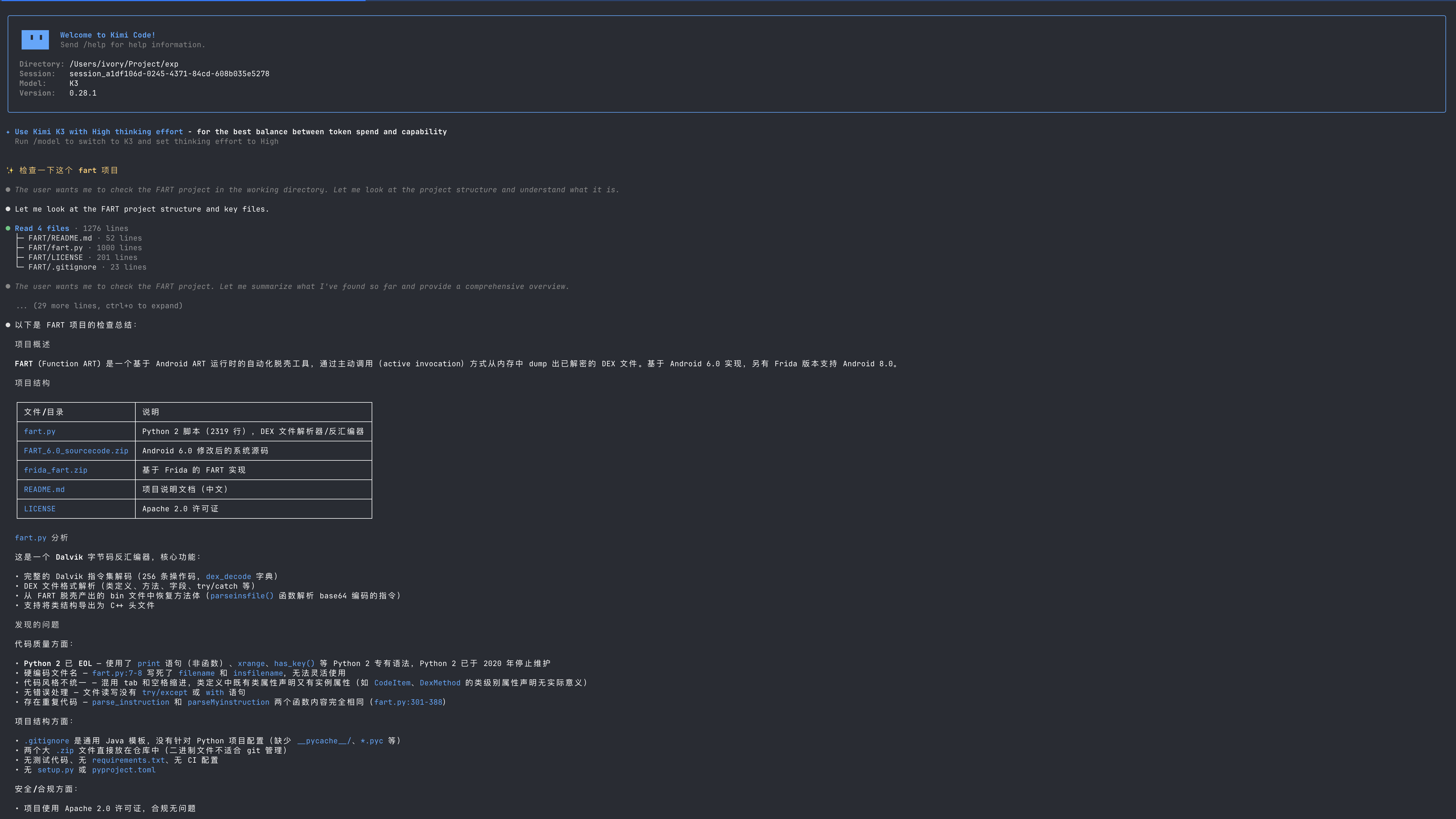1456x819 pixels.
Task: Open FART_6.0_sourcecode.zip link in table
Action: [x=76, y=450]
